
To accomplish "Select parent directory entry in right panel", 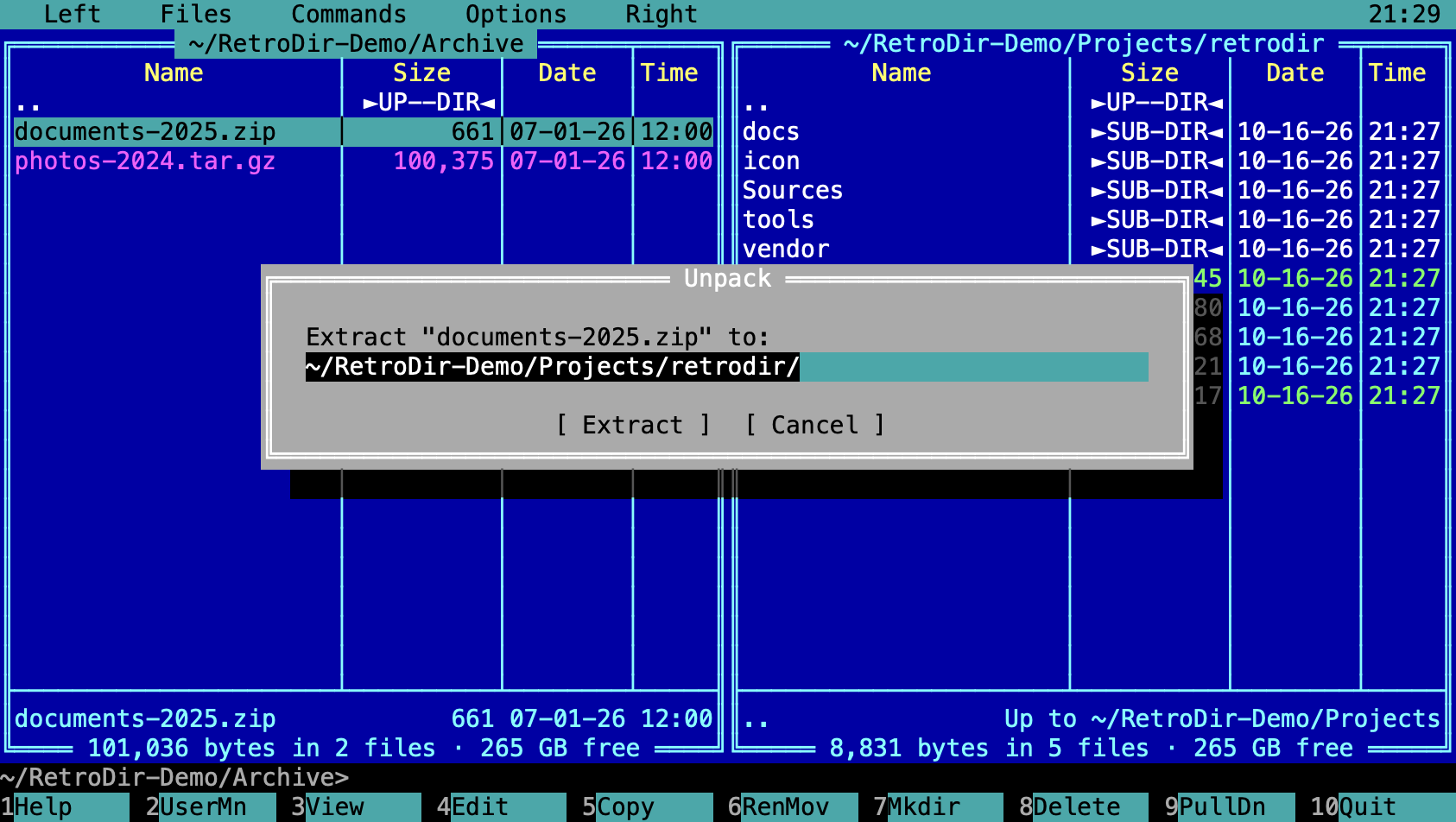I will (x=1092, y=102).
